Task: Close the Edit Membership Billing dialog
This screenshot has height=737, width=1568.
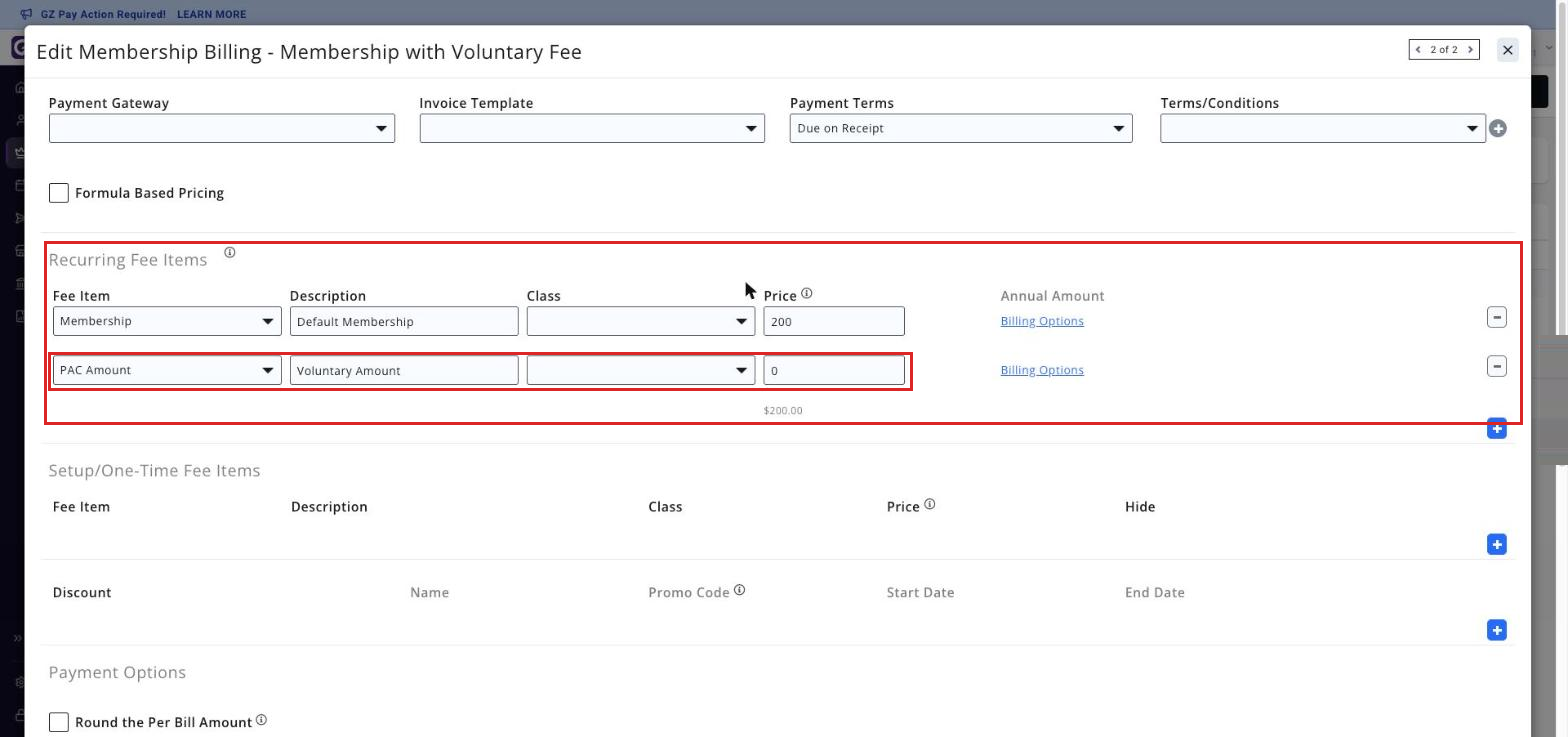Action: [1508, 50]
